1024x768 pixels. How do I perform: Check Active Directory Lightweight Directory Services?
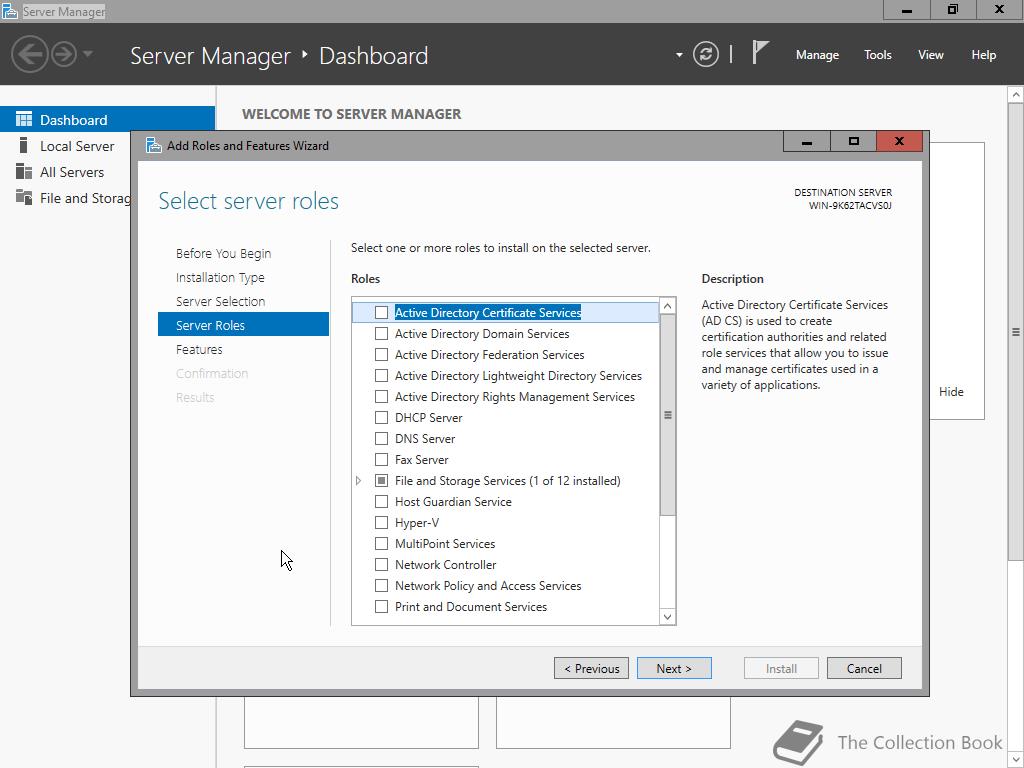click(x=381, y=376)
